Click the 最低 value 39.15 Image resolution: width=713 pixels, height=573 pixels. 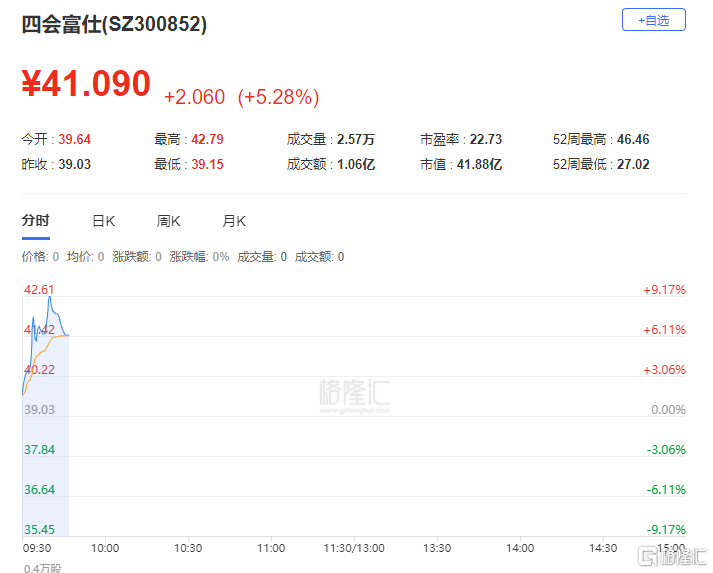point(207,164)
